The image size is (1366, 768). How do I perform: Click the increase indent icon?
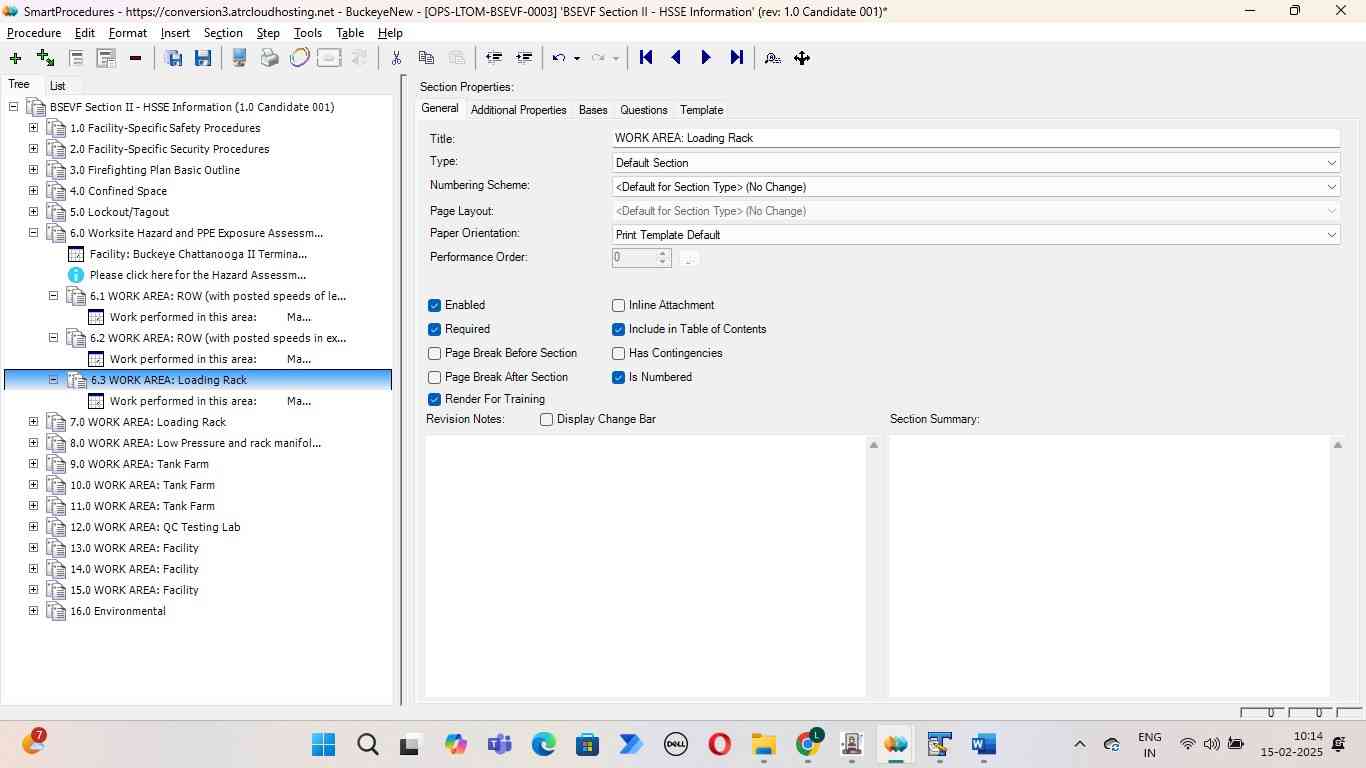pyautogui.click(x=523, y=58)
